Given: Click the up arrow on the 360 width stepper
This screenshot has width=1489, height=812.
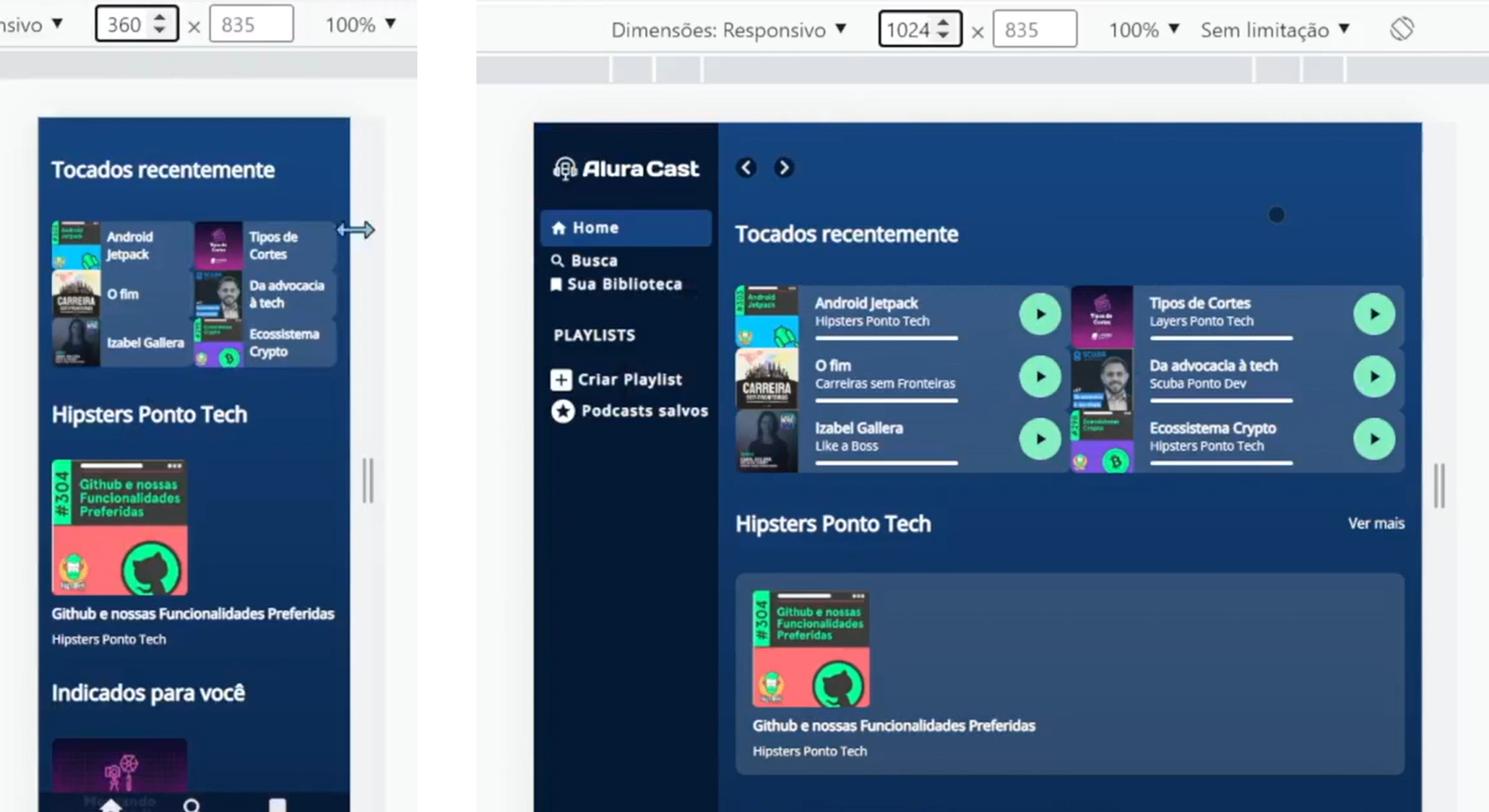Looking at the screenshot, I should [159, 17].
